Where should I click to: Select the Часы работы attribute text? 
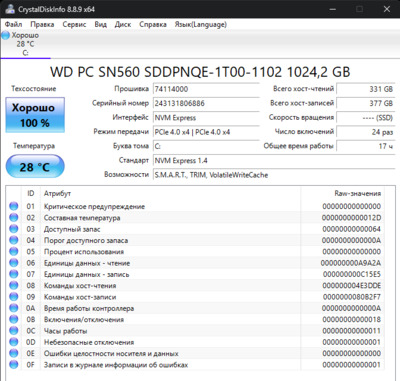pos(65,331)
